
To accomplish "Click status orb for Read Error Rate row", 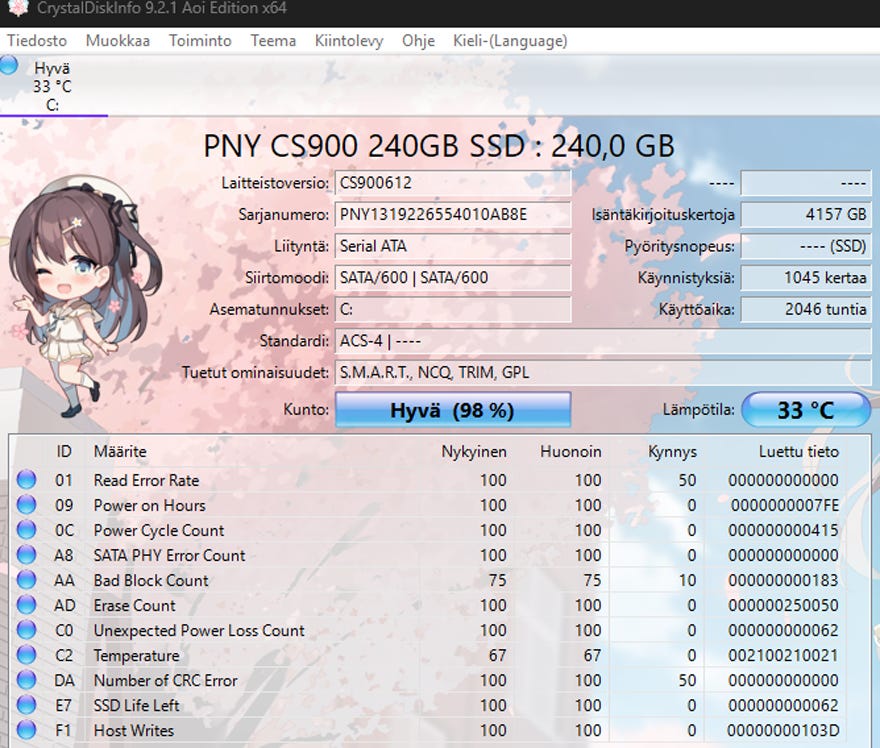I will (26, 480).
